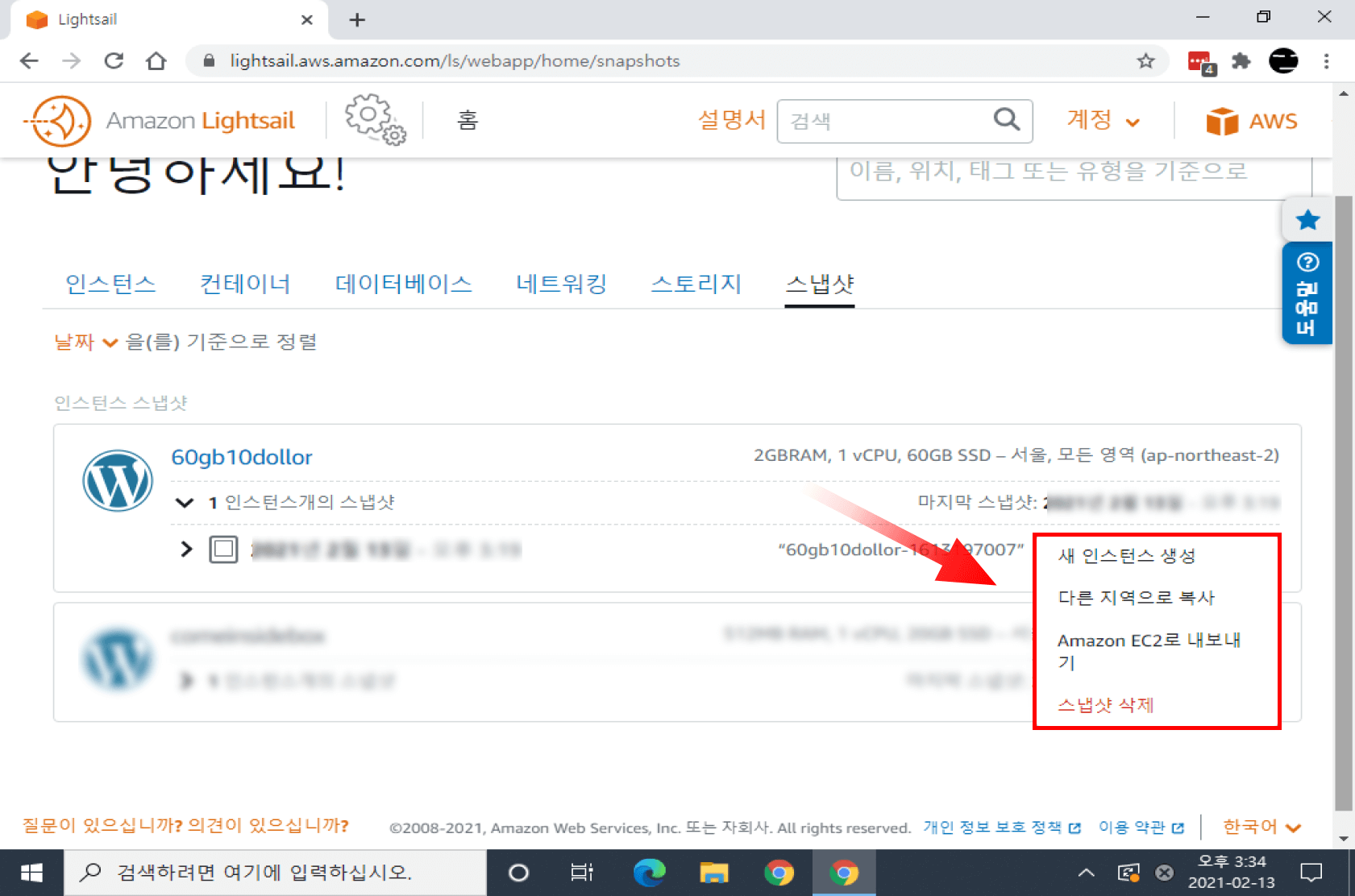1355x896 pixels.
Task: Collapse the 1 인스턴스개의 스냅샷 list
Action: tap(185, 503)
